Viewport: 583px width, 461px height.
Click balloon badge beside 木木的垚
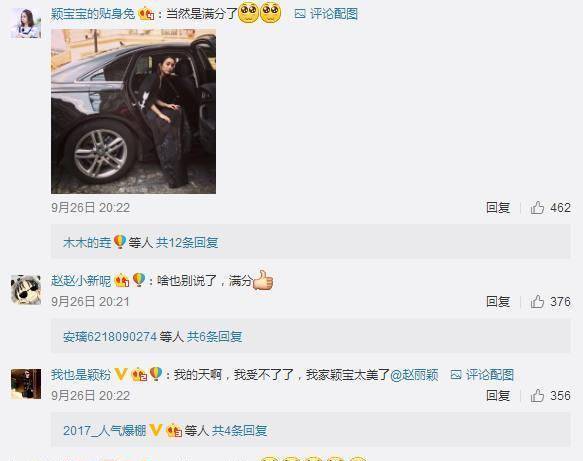pyautogui.click(x=119, y=242)
